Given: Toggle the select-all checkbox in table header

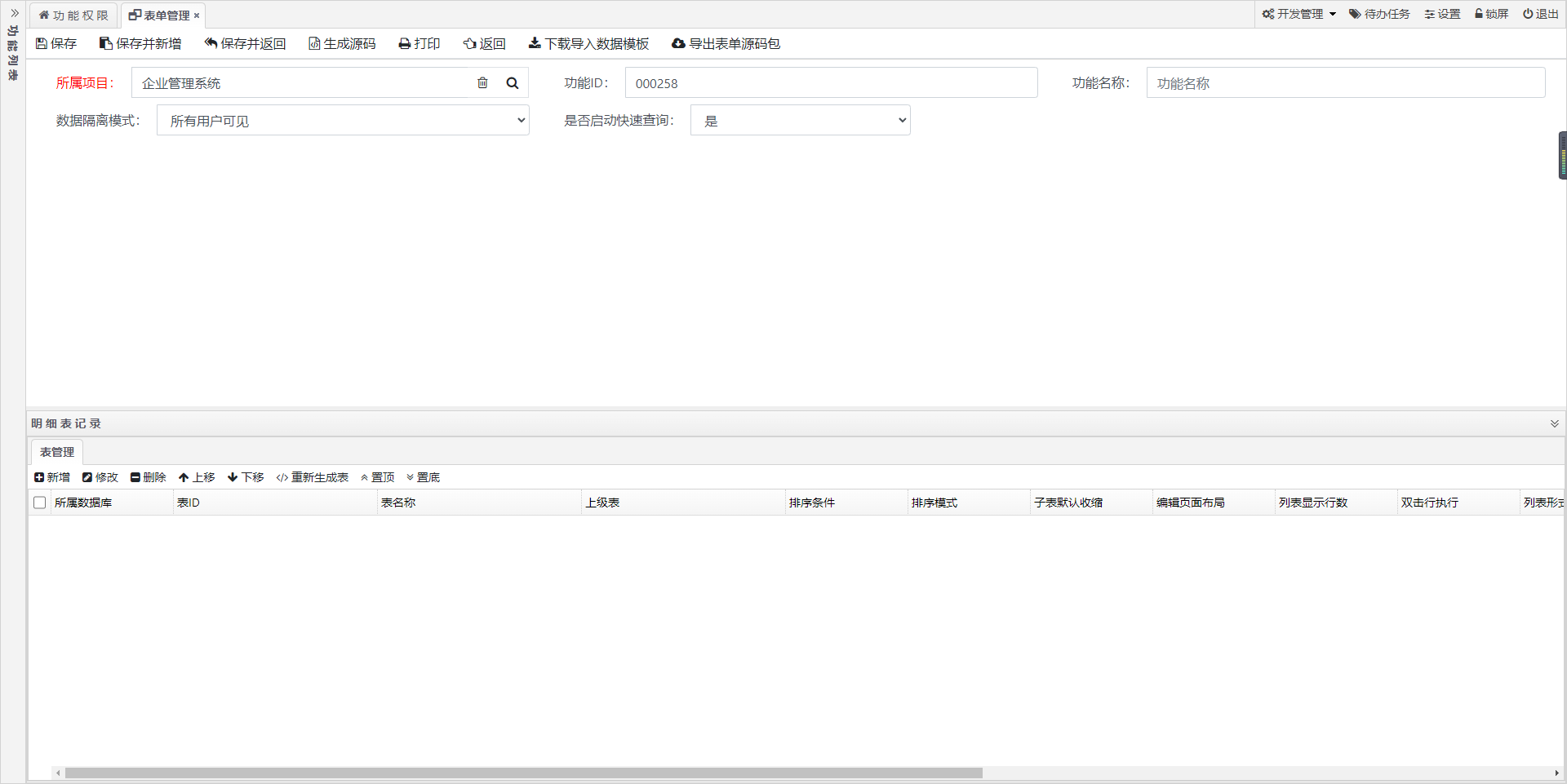Looking at the screenshot, I should [x=39, y=503].
